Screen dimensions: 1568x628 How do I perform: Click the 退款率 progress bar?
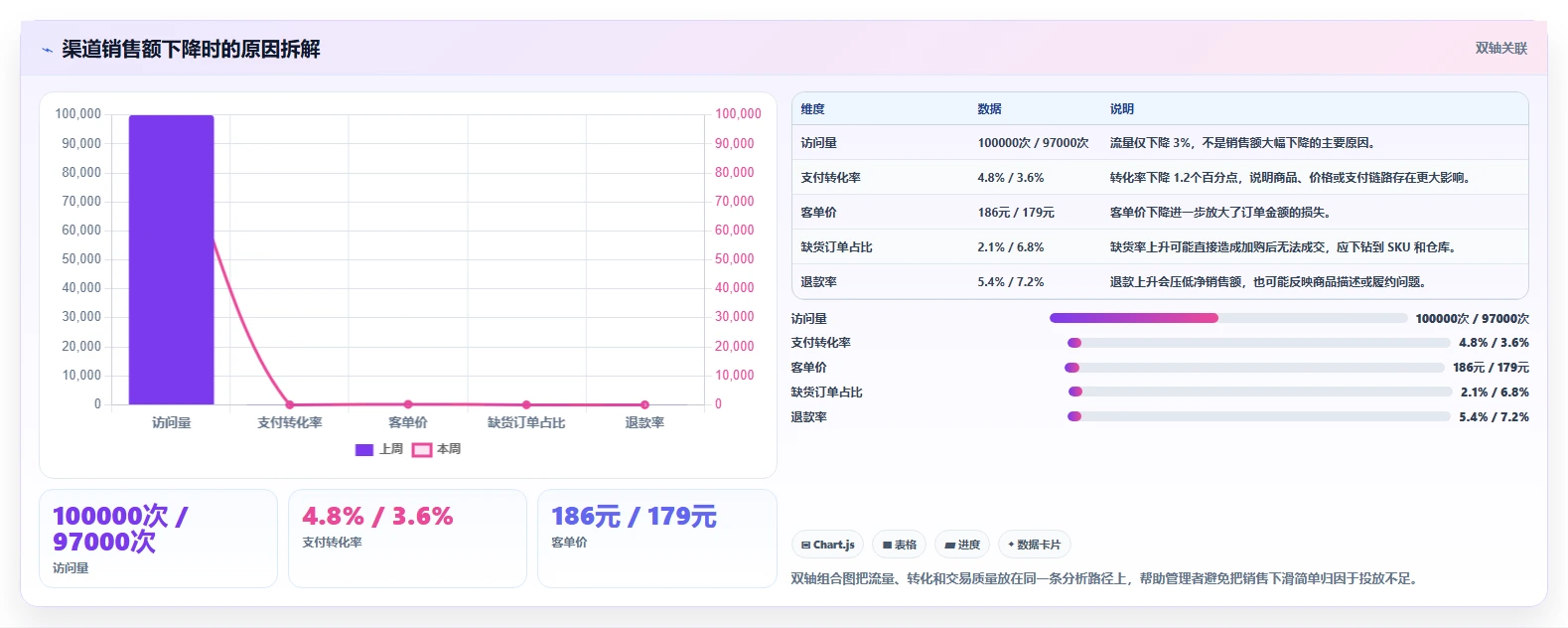[1259, 416]
